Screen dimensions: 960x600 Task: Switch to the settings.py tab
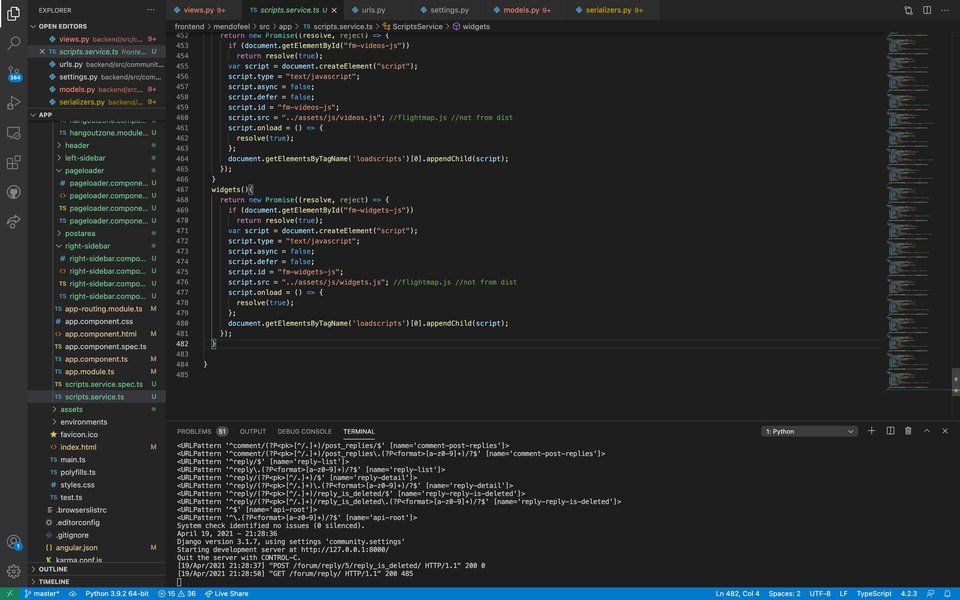pyautogui.click(x=449, y=10)
